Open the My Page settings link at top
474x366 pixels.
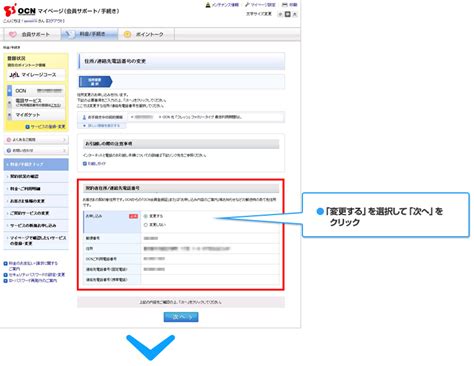tap(260, 5)
